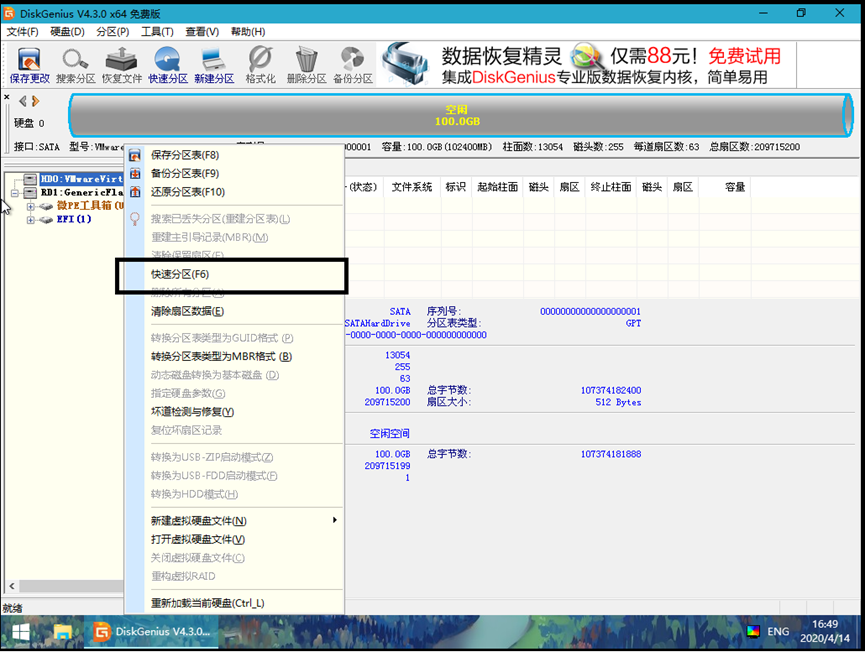The height and width of the screenshot is (652, 865).
Task: Click the save partition table icon in context menu
Action: click(x=135, y=156)
